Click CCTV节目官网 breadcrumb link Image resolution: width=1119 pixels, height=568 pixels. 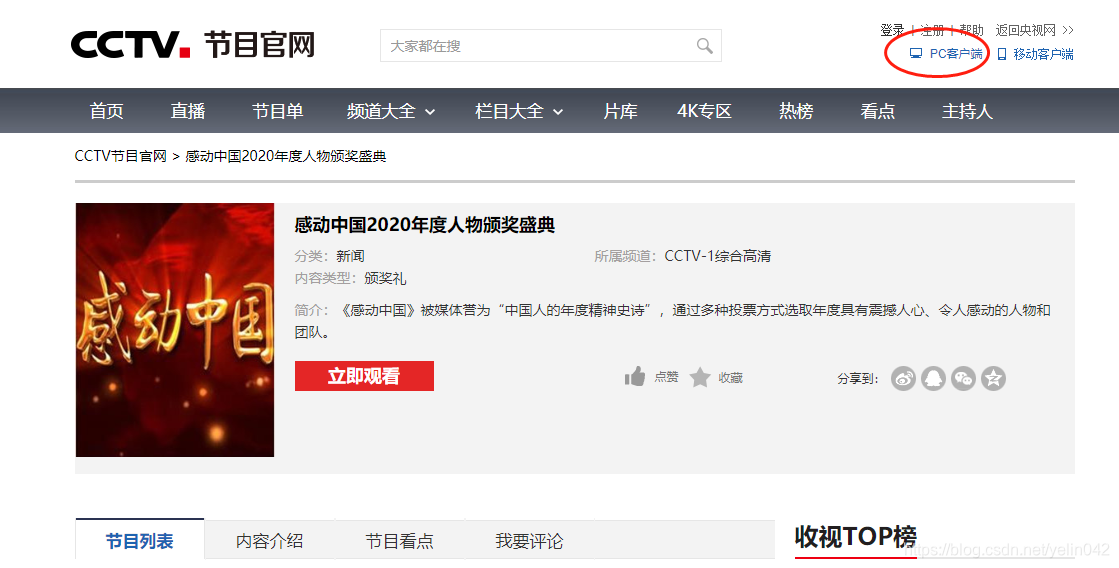pyautogui.click(x=121, y=156)
